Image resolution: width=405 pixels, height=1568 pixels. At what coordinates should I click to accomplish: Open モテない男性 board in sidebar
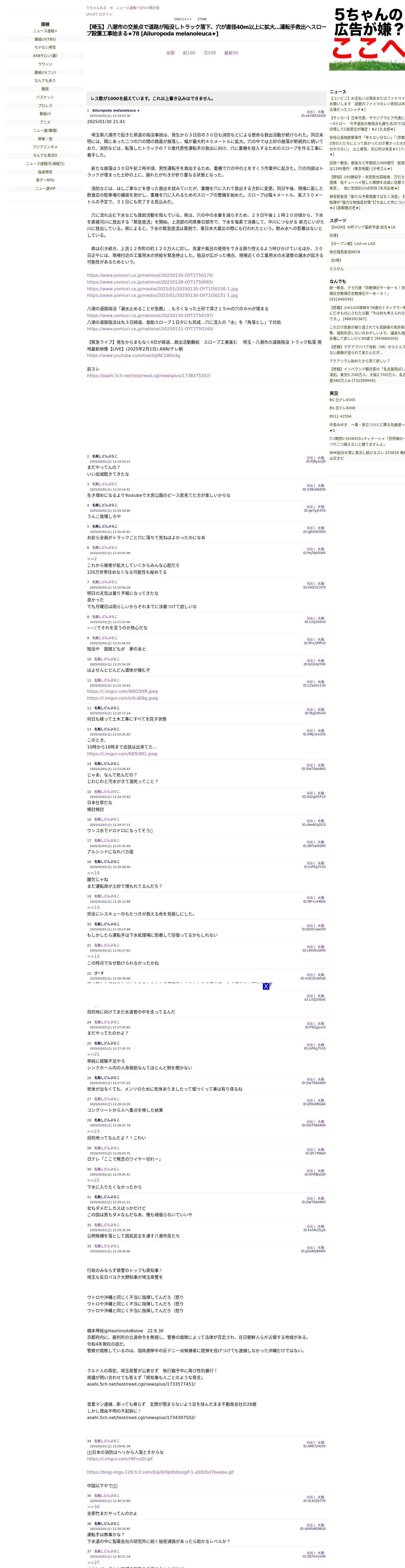pyautogui.click(x=45, y=48)
